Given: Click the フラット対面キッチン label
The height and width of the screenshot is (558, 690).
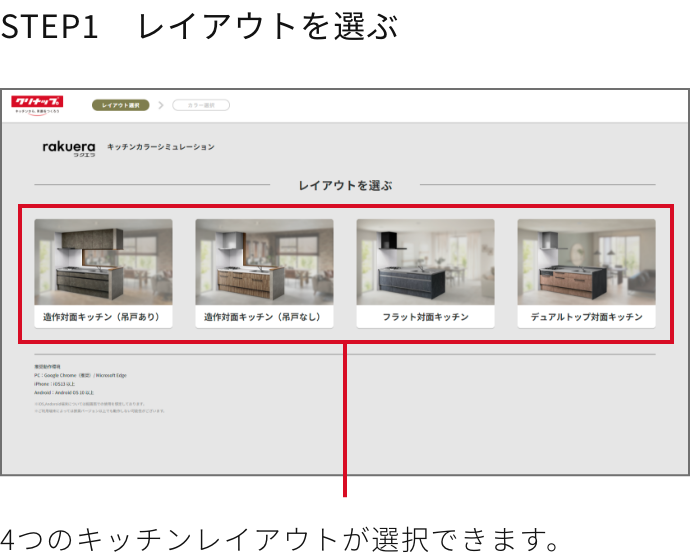Looking at the screenshot, I should click(x=426, y=317).
